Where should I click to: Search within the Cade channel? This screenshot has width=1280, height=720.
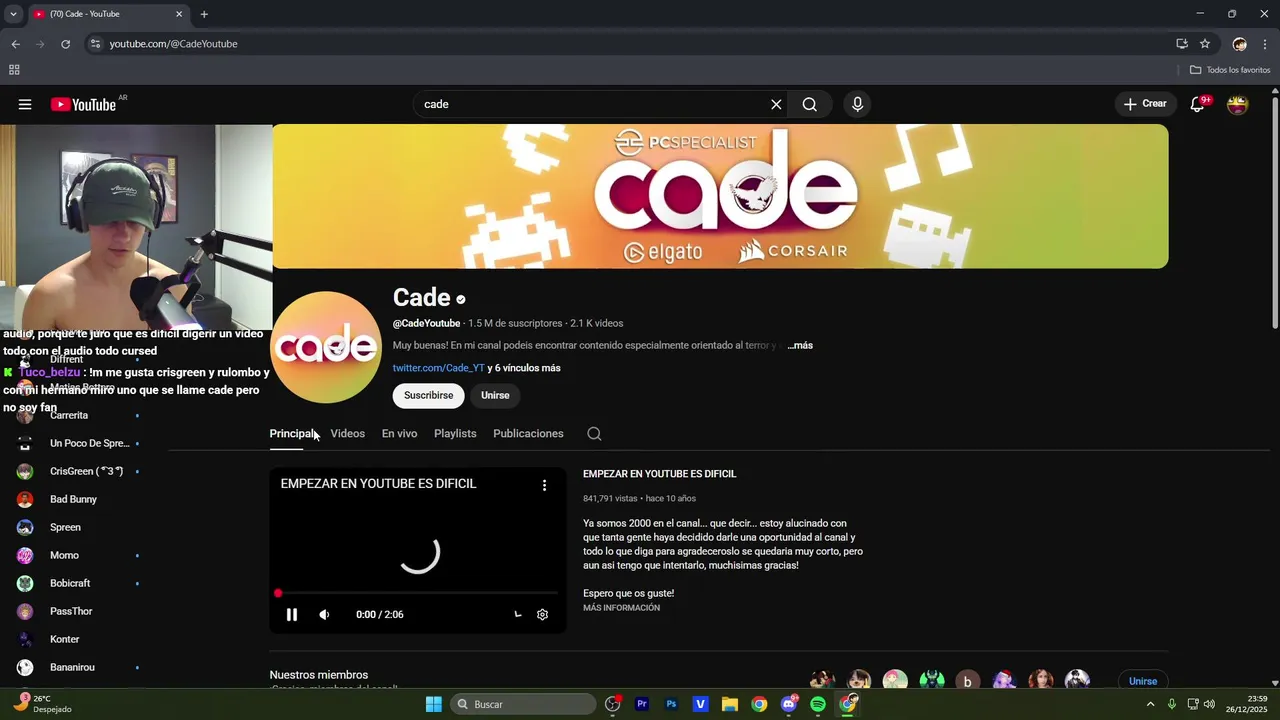click(594, 434)
